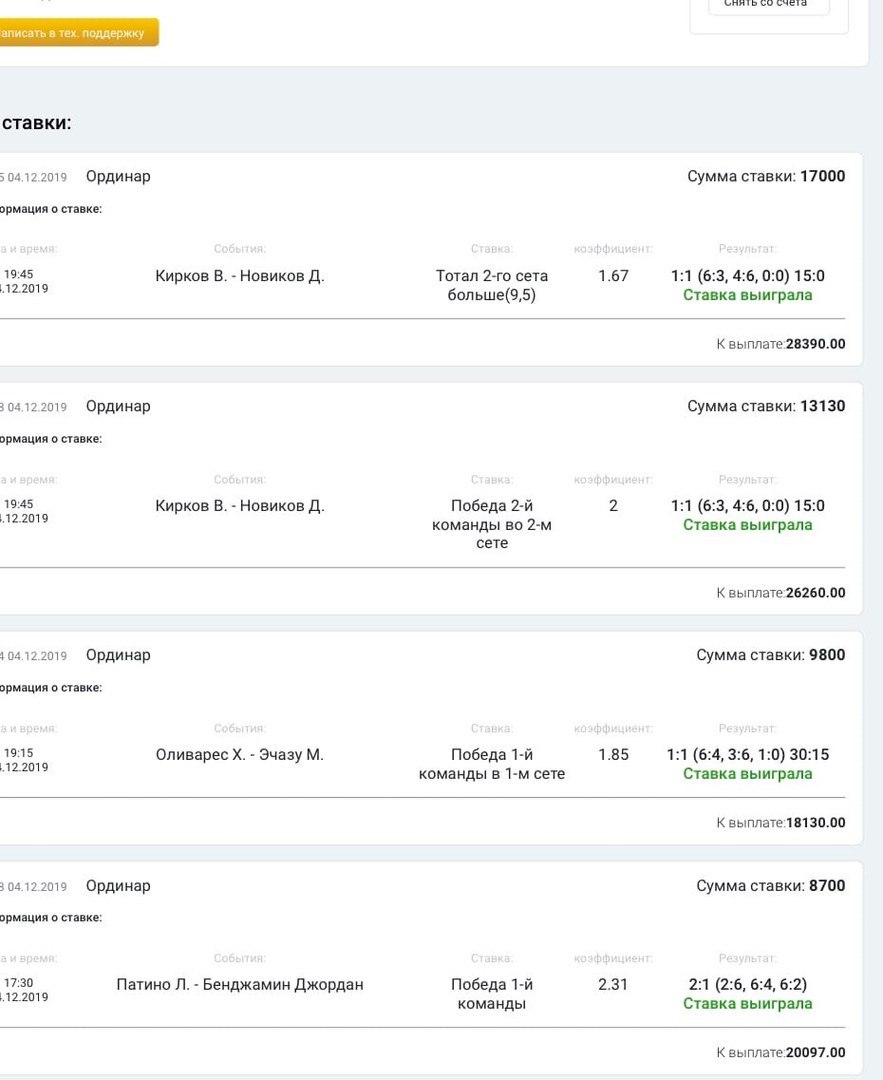The width and height of the screenshot is (883, 1080).
Task: Select the "Победа 1-й команды в 1-м сете" bet
Action: (492, 764)
